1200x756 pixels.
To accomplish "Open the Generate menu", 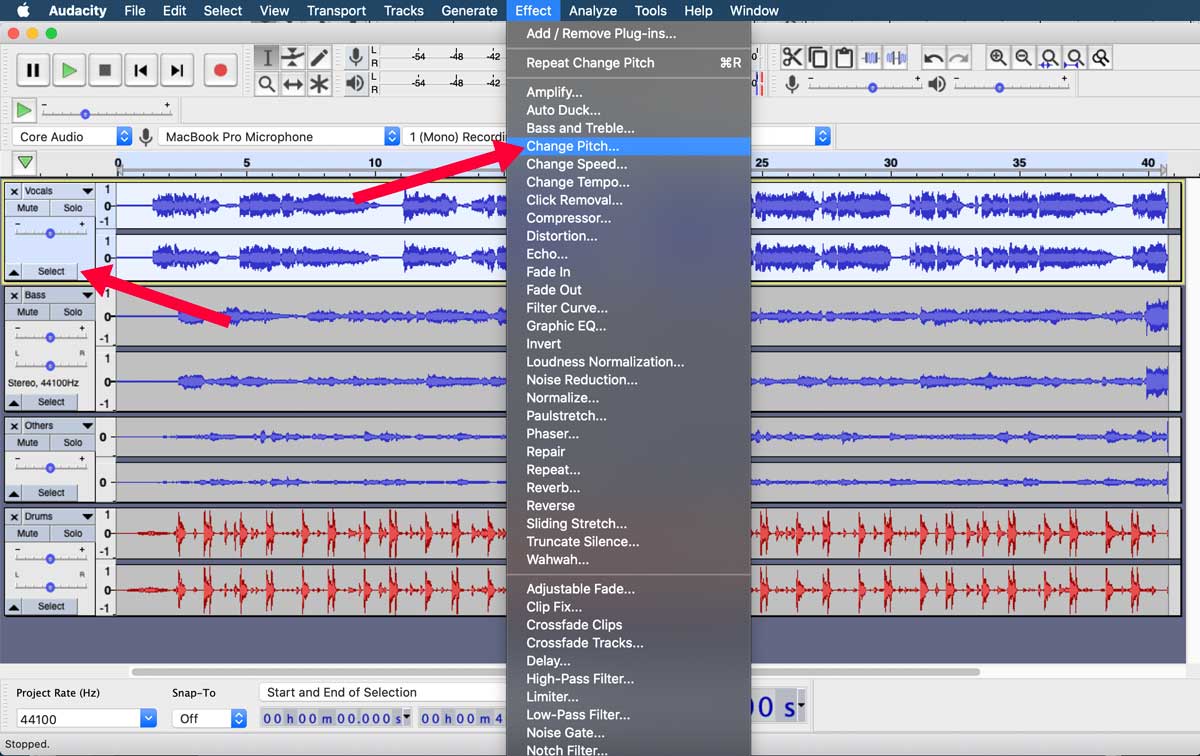I will point(469,10).
